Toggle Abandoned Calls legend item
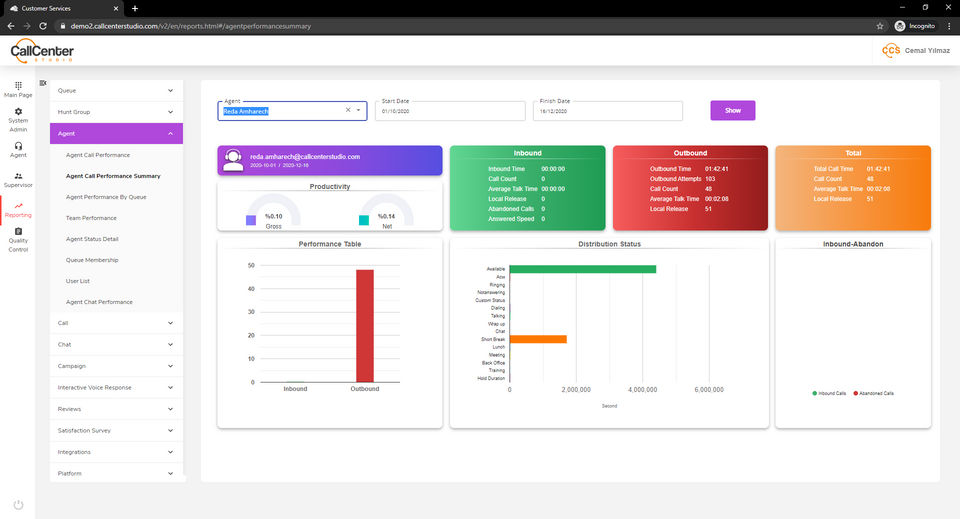960x519 pixels. (874, 394)
